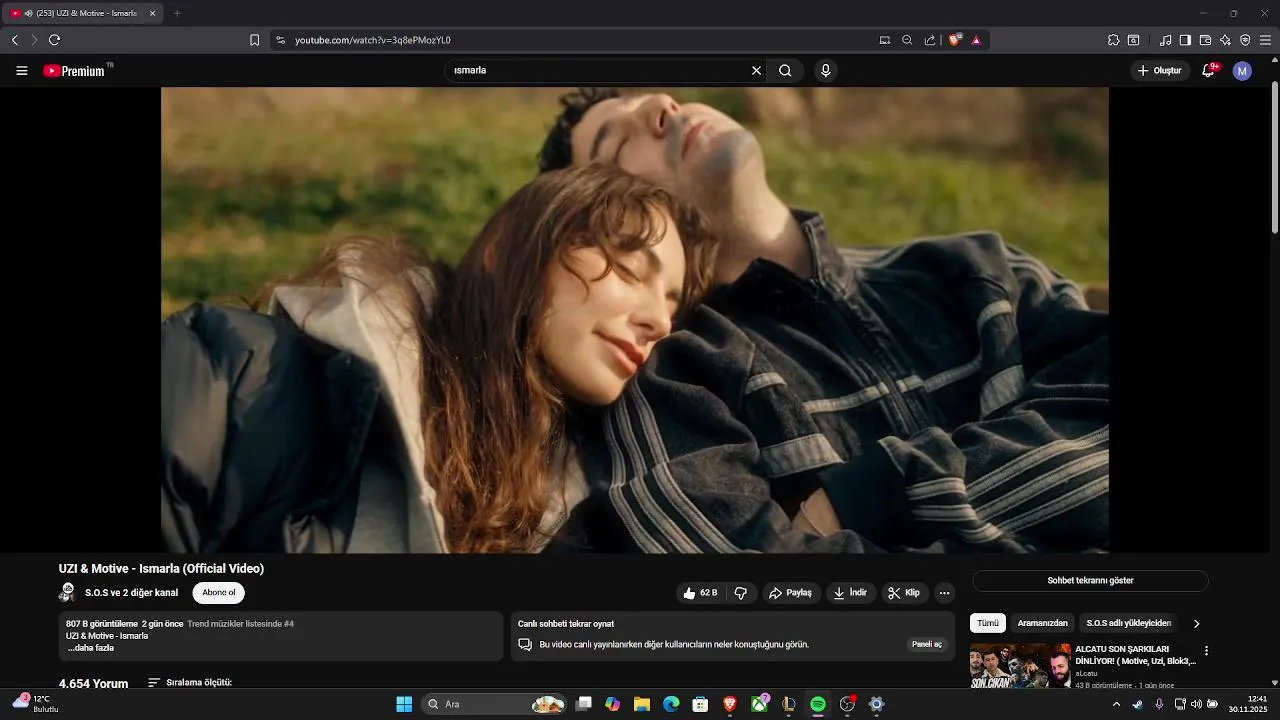Open the Sıralama ölçütü sort dropdown
Image resolution: width=1280 pixels, height=720 pixels.
point(190,683)
